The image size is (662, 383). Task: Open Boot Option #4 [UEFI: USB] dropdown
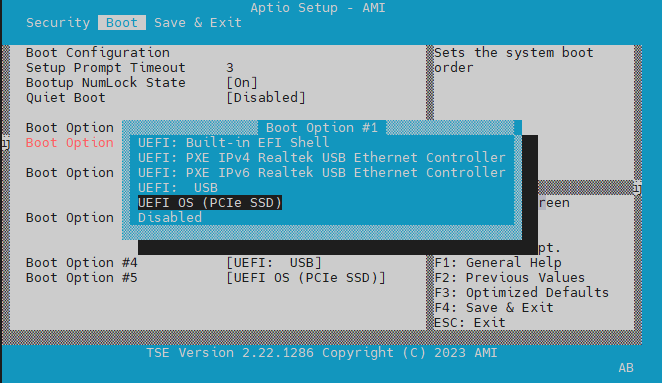point(274,263)
